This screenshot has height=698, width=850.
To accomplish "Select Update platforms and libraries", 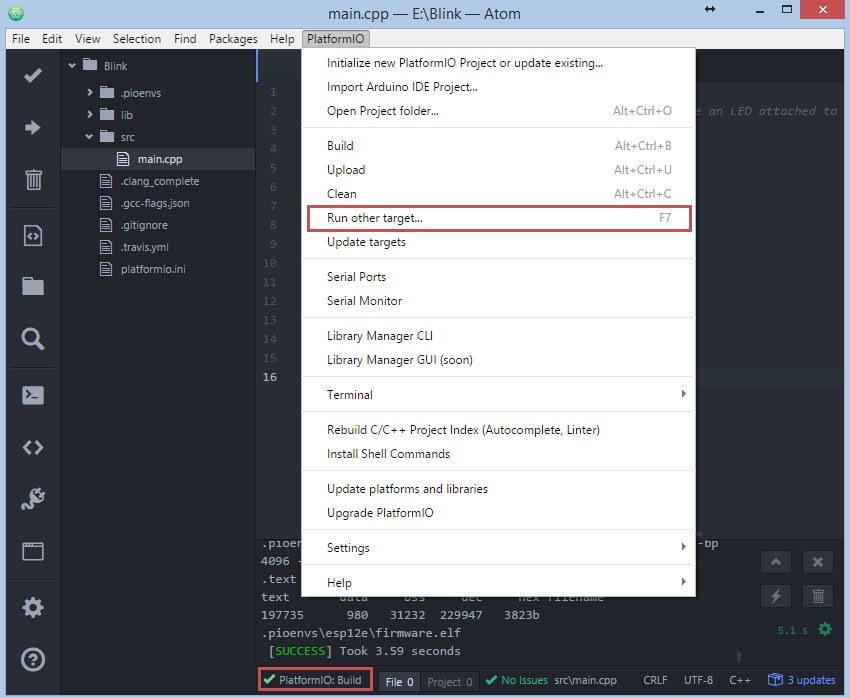I will point(498,489).
